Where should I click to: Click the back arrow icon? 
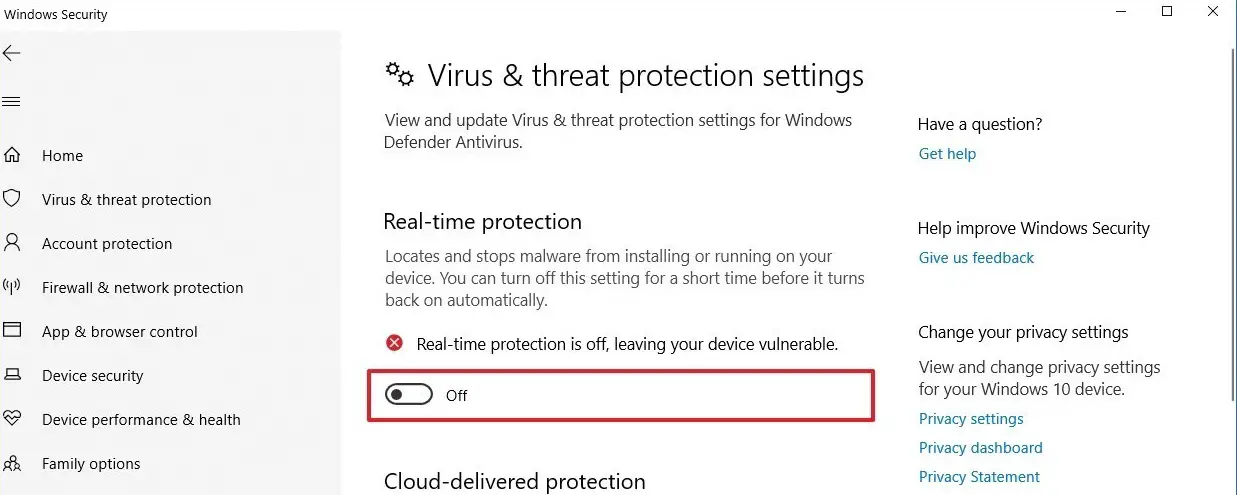coord(12,53)
